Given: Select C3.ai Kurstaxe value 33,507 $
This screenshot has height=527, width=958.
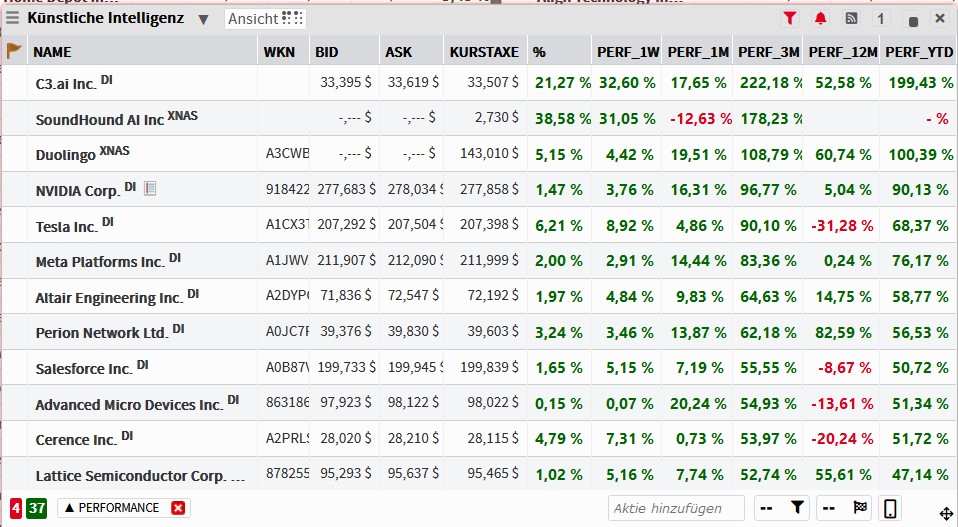Looking at the screenshot, I should pyautogui.click(x=493, y=82).
